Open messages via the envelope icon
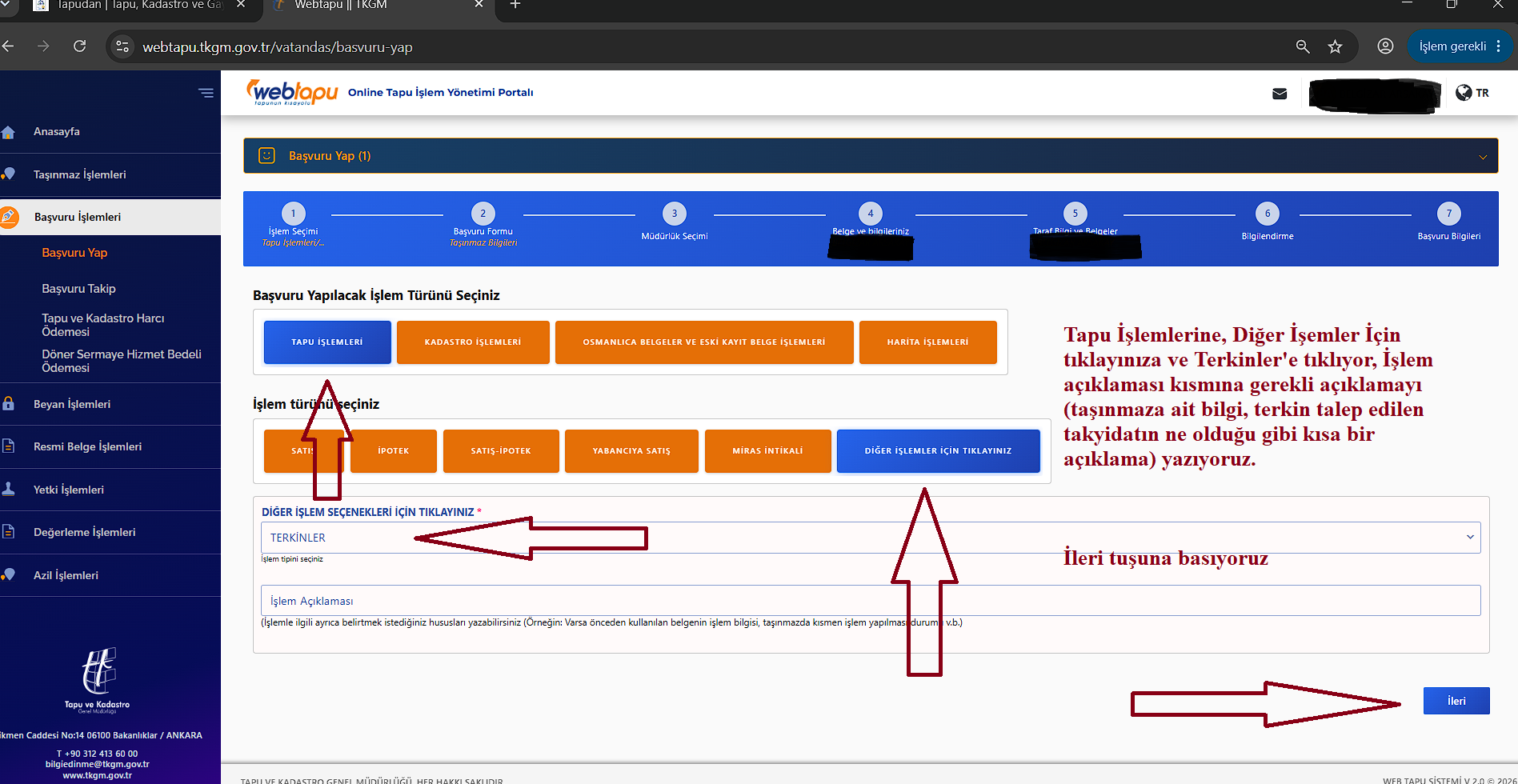The height and width of the screenshot is (784, 1518). (x=1280, y=94)
